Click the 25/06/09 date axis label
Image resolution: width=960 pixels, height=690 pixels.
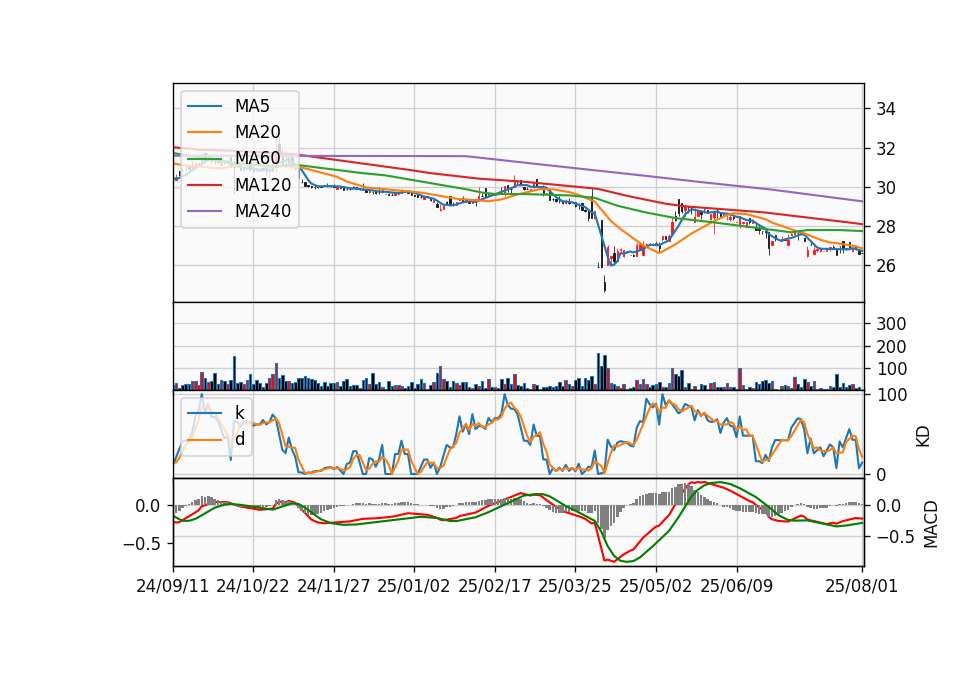737,586
